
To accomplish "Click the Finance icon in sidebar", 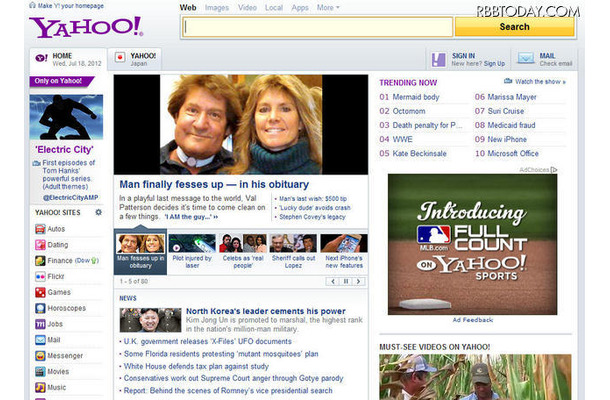I will (40, 261).
